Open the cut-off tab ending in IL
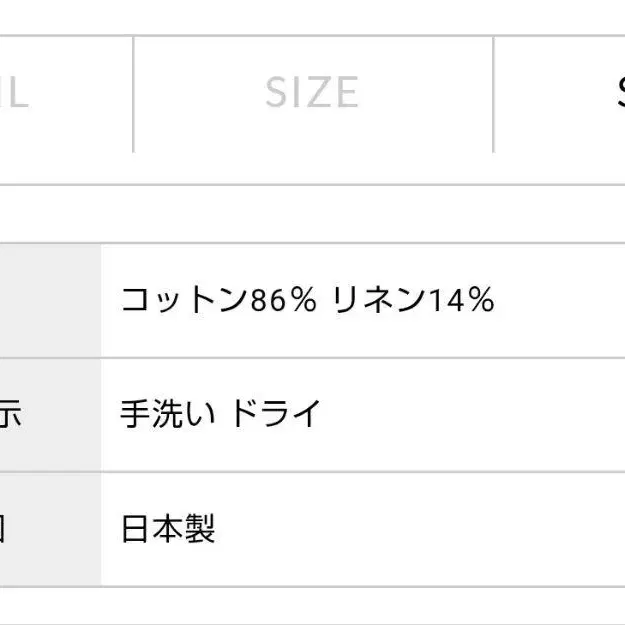 tap(66, 94)
